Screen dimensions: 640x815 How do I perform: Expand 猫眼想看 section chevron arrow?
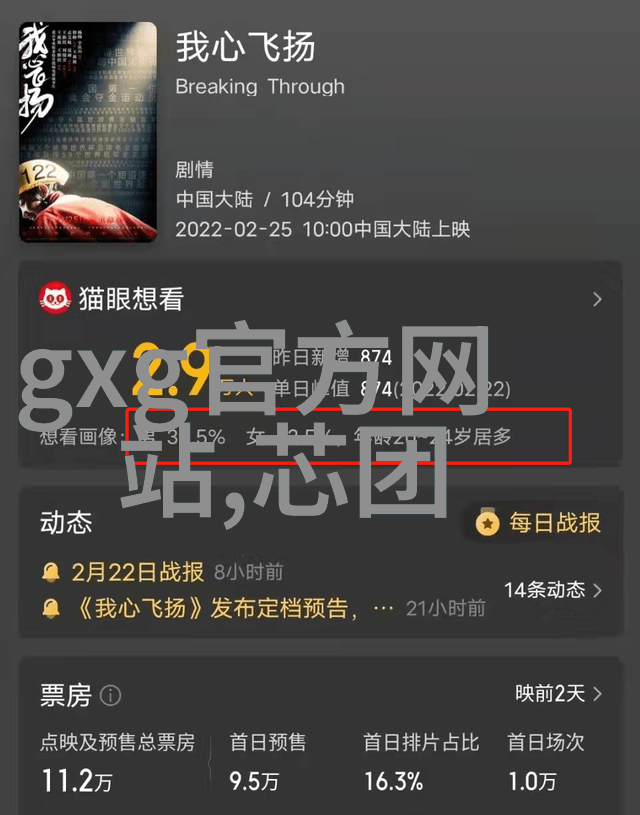click(597, 299)
